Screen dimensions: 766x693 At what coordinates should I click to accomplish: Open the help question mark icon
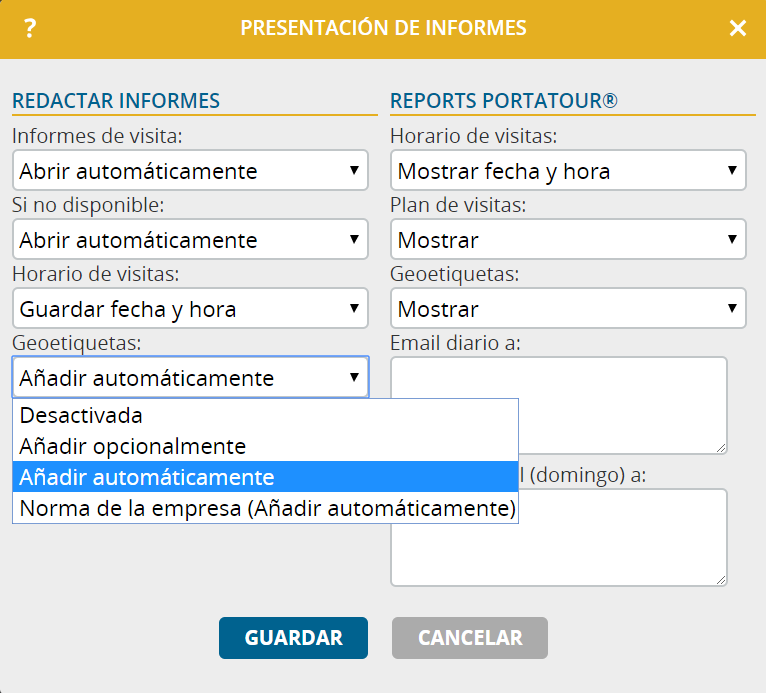30,28
